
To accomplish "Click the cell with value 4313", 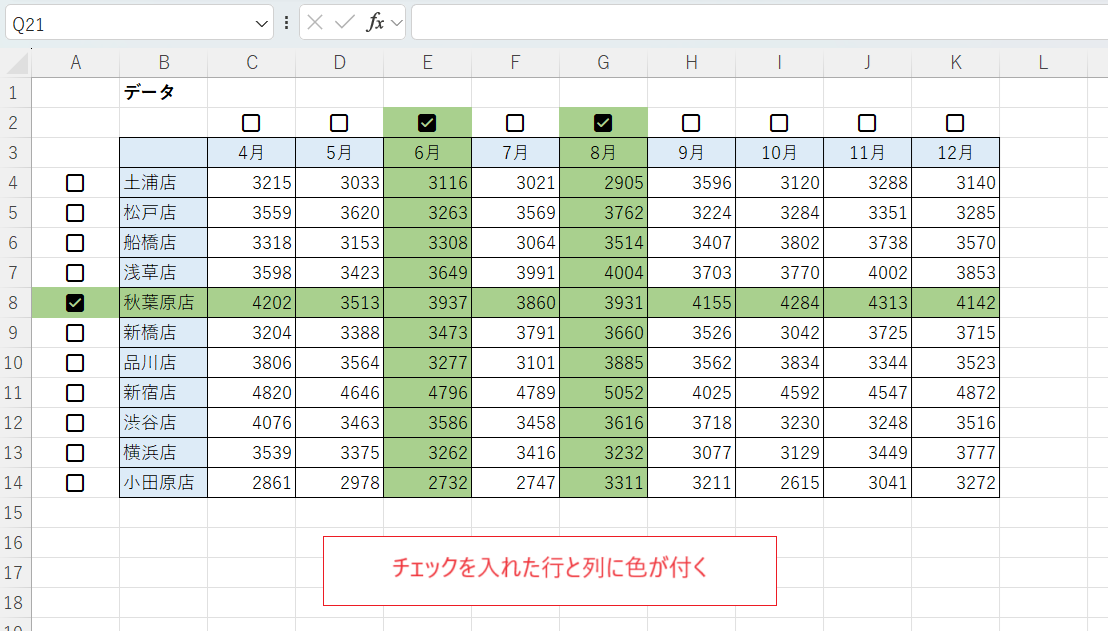I will (x=868, y=303).
